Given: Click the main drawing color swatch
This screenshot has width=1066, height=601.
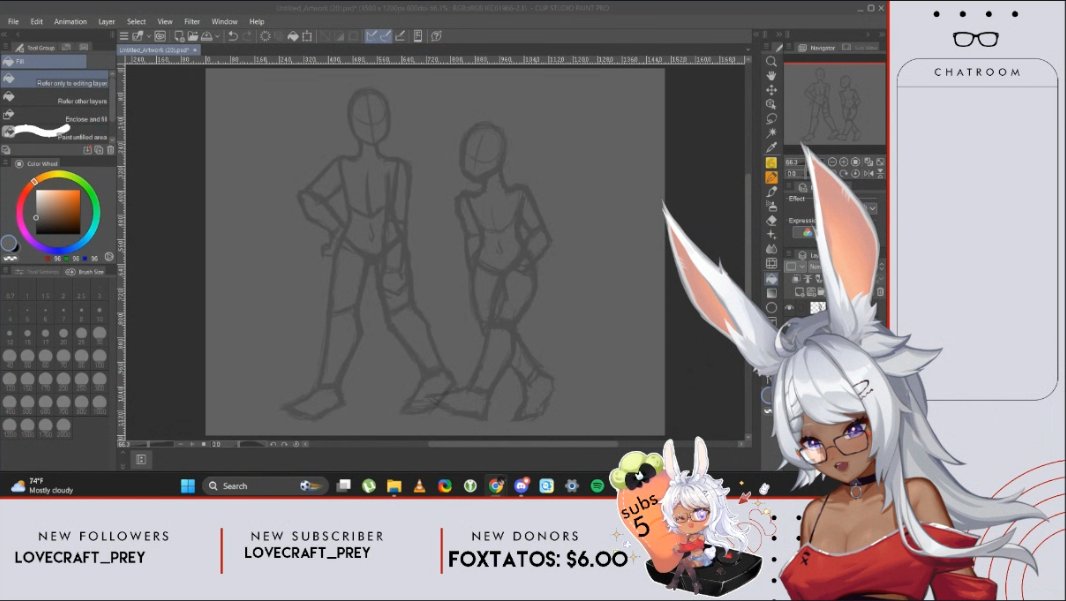Looking at the screenshot, I should click(x=8, y=242).
